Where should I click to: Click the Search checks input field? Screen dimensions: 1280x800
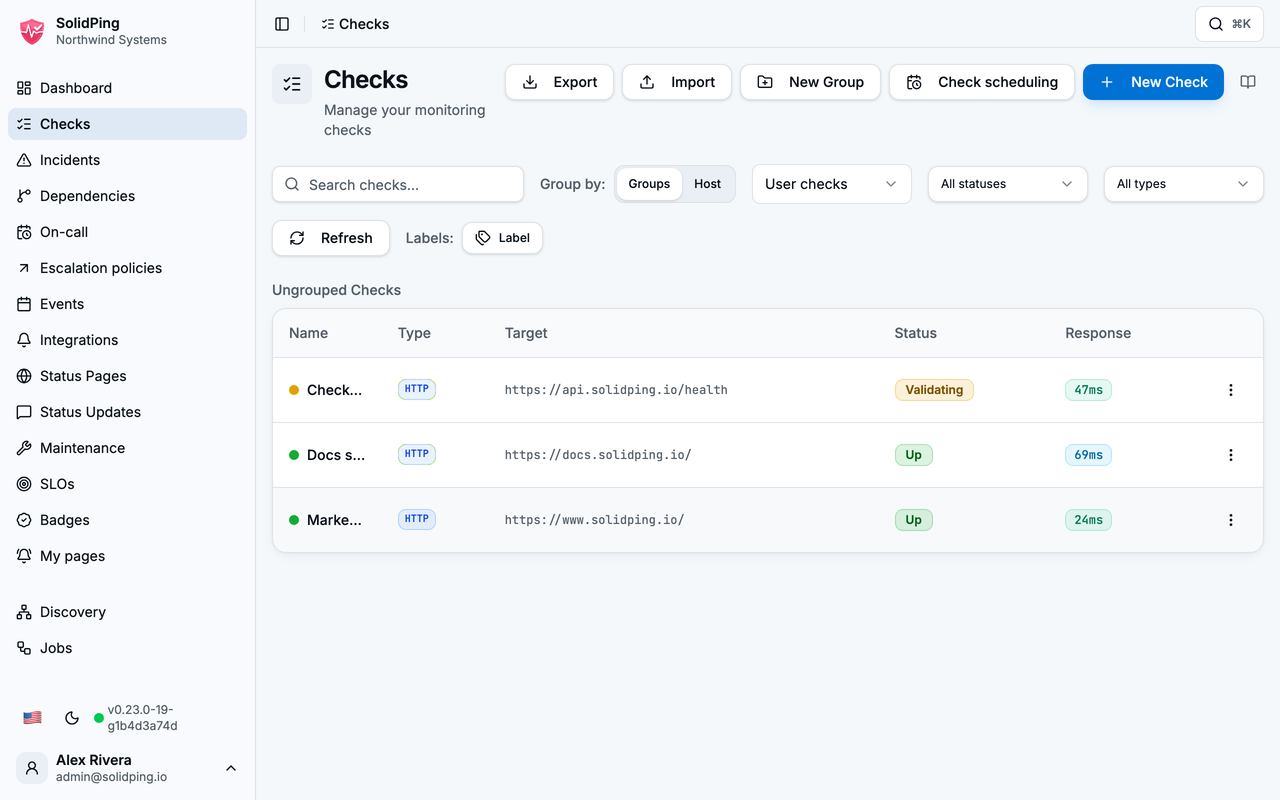[x=398, y=184]
